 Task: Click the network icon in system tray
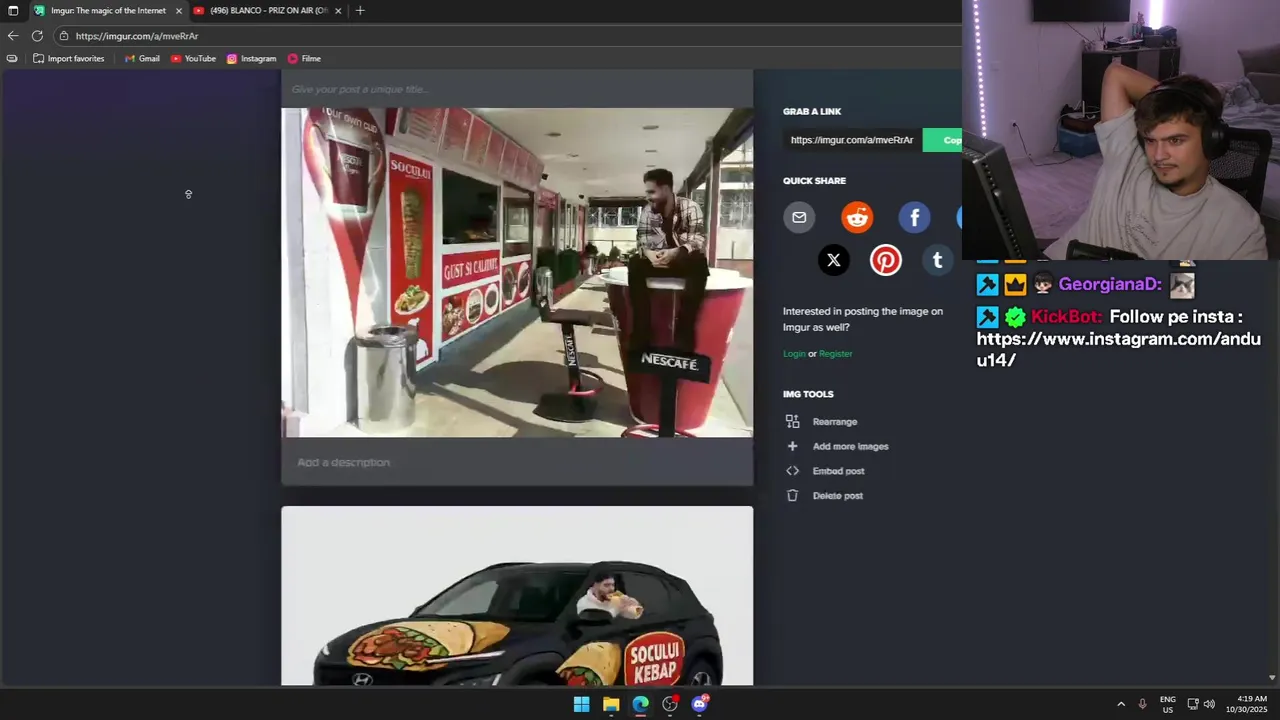[1193, 704]
